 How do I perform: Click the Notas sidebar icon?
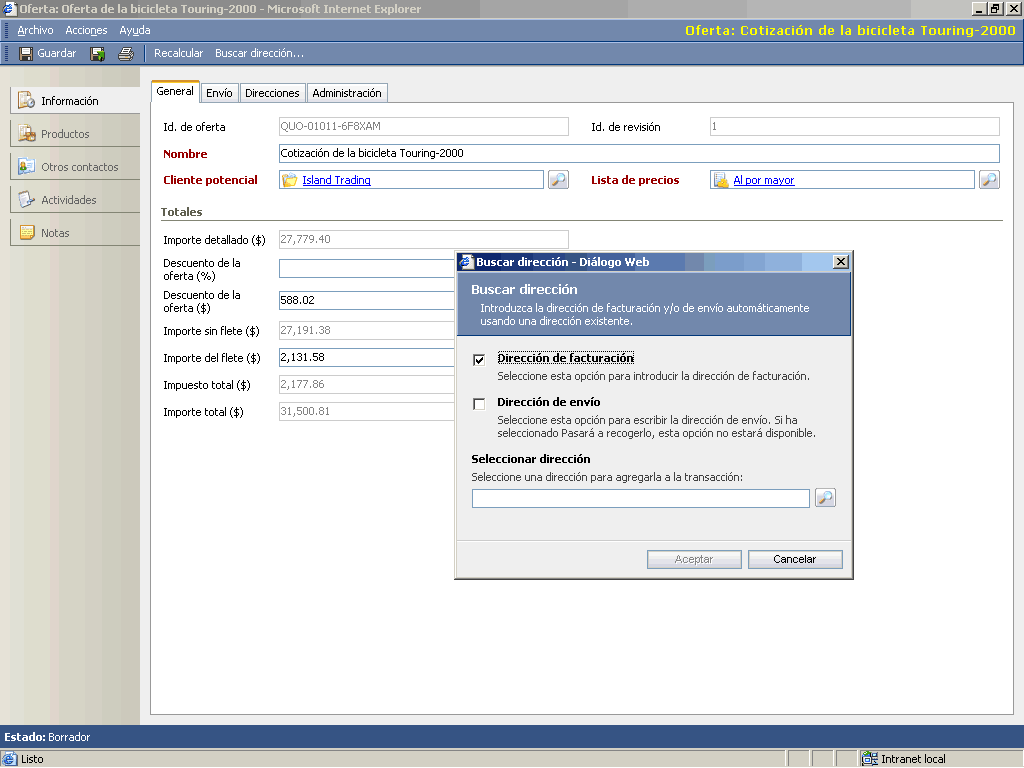click(27, 232)
